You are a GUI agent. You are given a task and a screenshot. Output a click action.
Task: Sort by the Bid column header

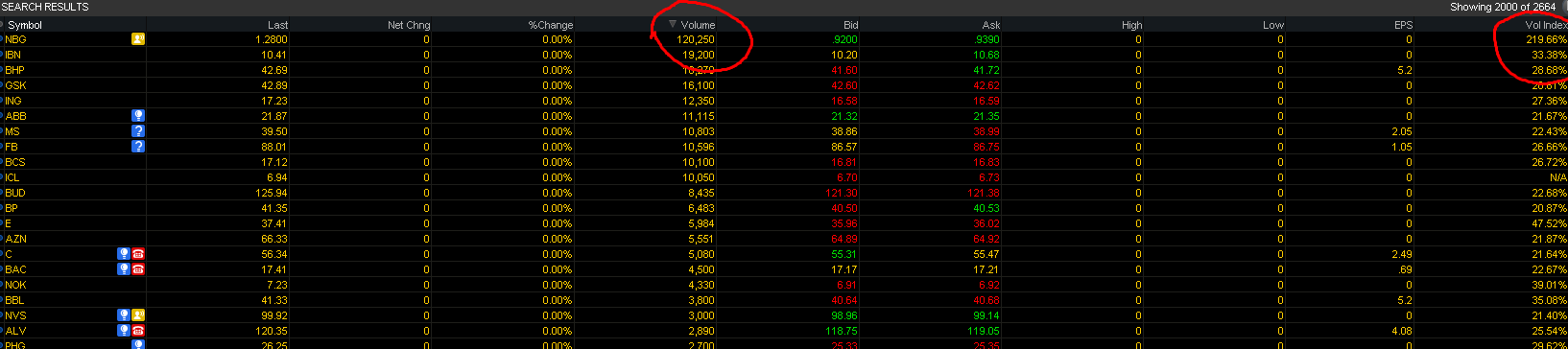tap(850, 25)
